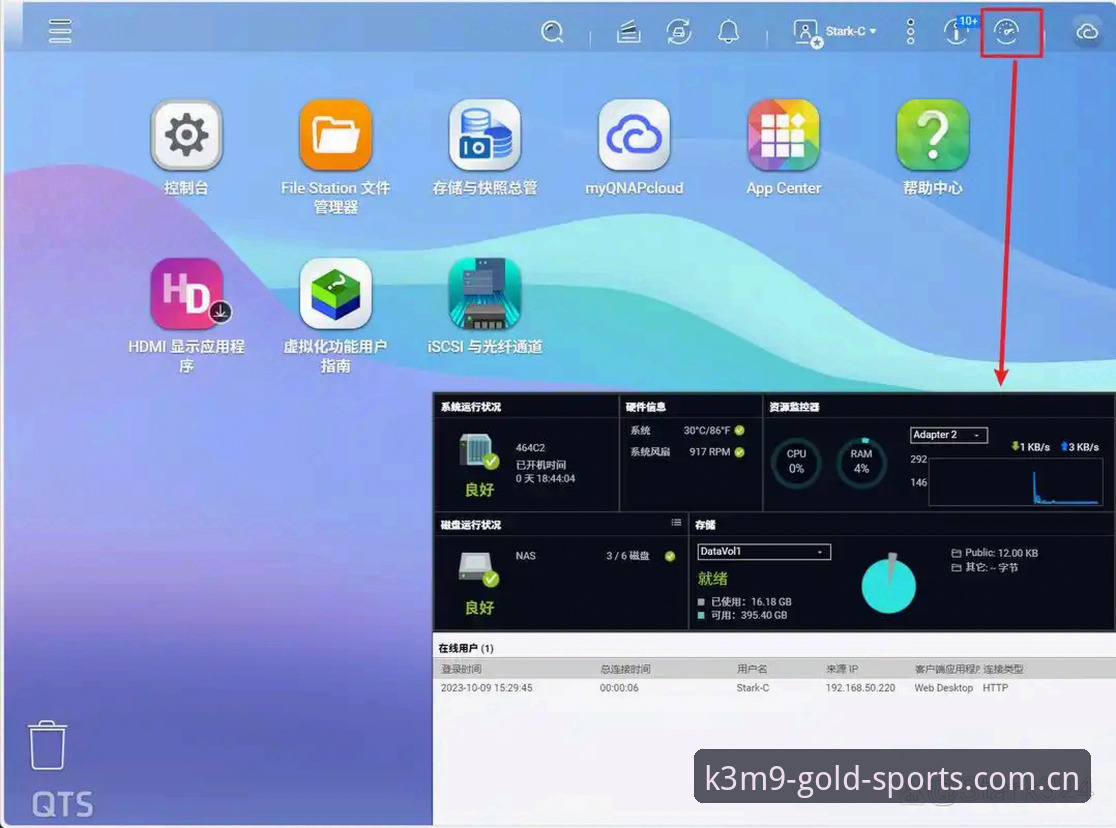Expand the Stark-C user account menu

coord(836,32)
